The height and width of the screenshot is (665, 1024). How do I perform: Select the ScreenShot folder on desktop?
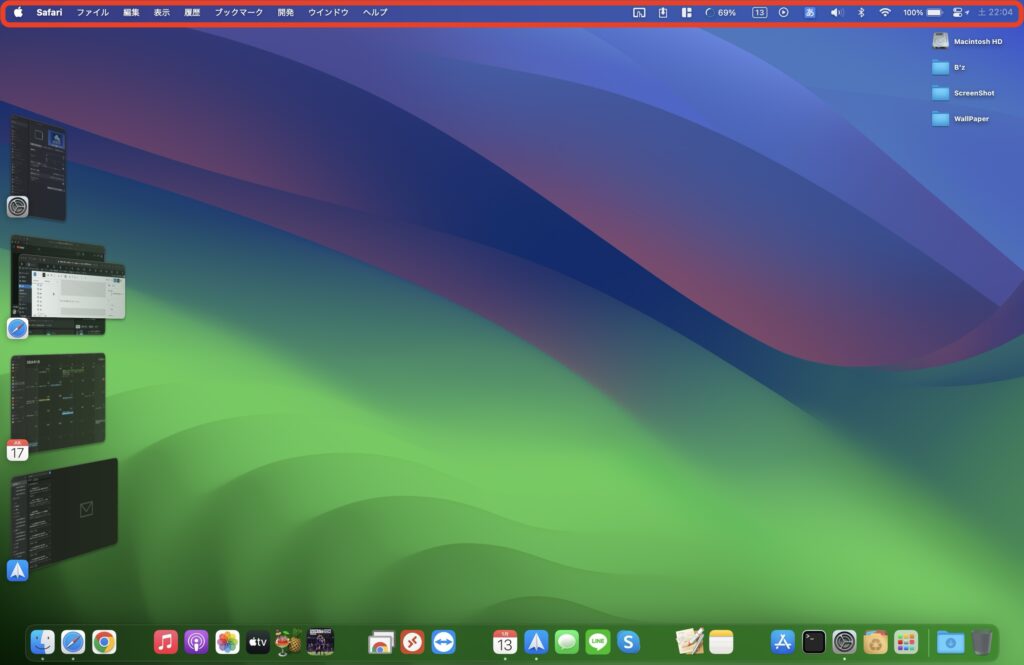point(941,93)
